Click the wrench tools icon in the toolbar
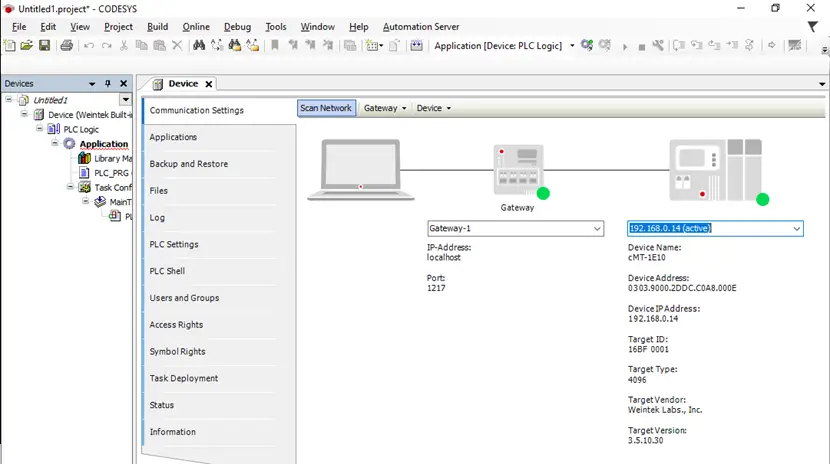The height and width of the screenshot is (464, 830). pyautogui.click(x=658, y=46)
